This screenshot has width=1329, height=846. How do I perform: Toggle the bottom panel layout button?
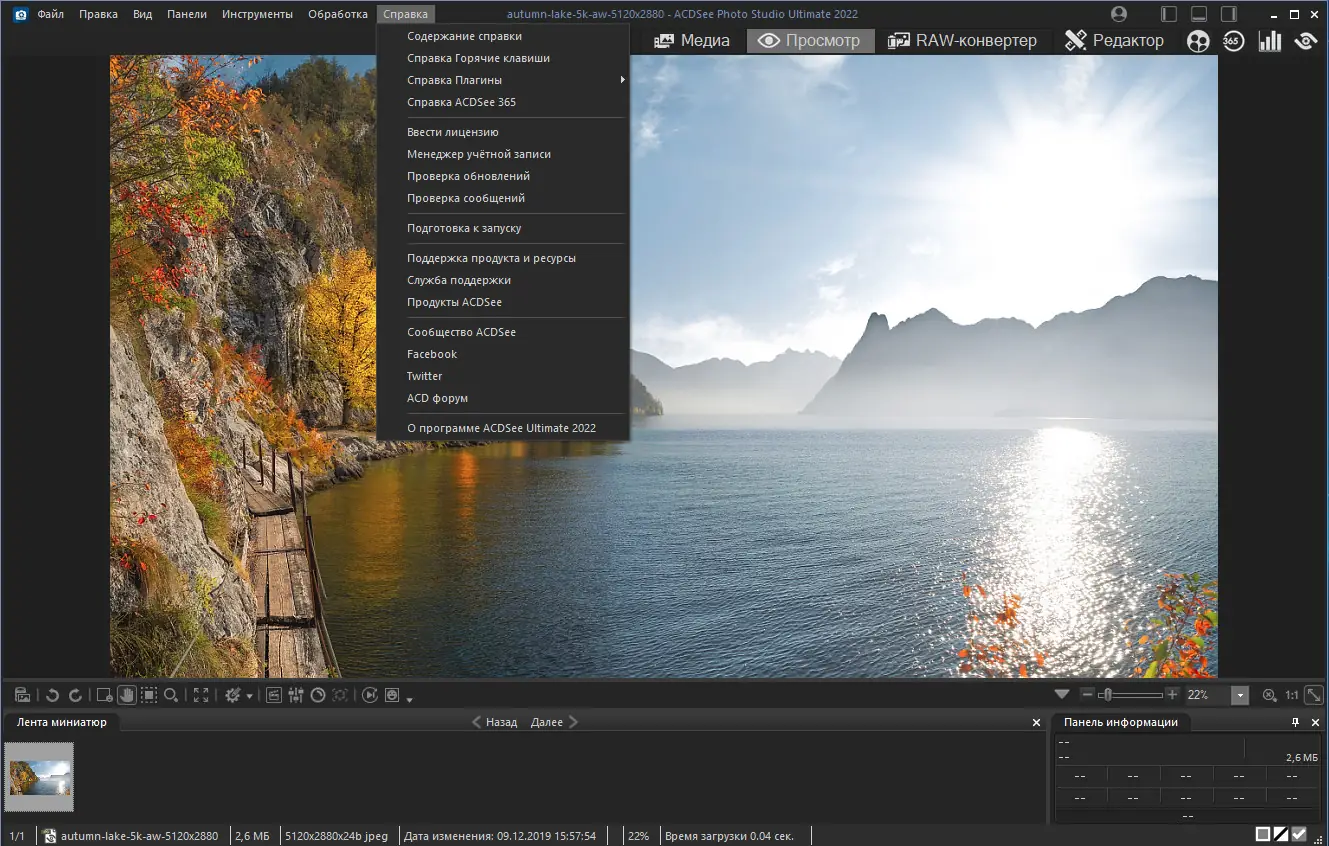(x=1199, y=14)
